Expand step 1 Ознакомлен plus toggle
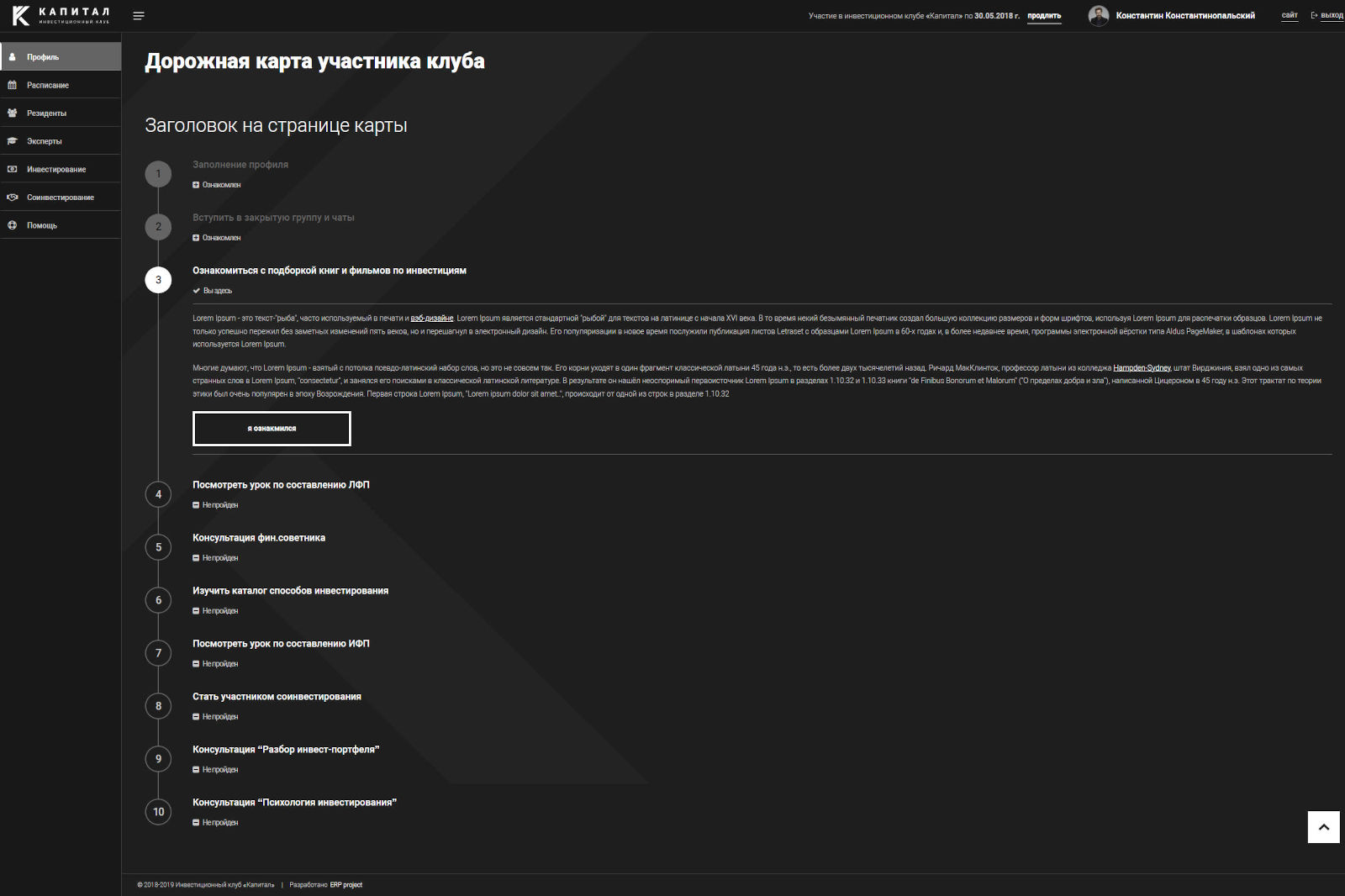The image size is (1345, 896). pyautogui.click(x=196, y=185)
